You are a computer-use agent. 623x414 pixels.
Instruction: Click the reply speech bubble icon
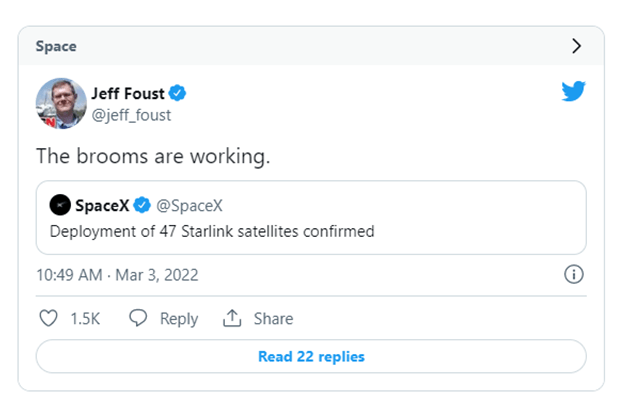[x=139, y=318]
